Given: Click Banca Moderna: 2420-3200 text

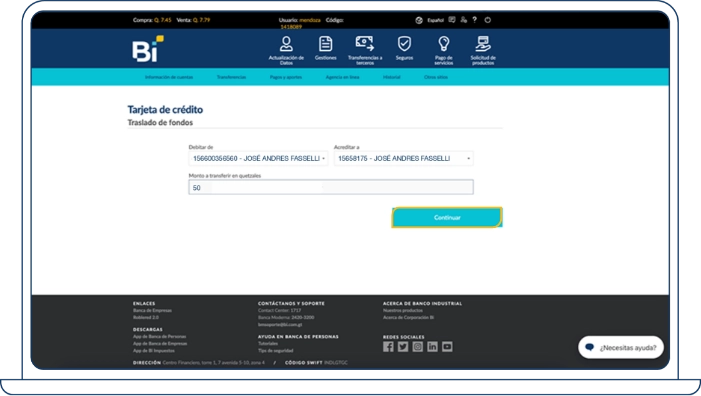Looking at the screenshot, I should point(286,317).
